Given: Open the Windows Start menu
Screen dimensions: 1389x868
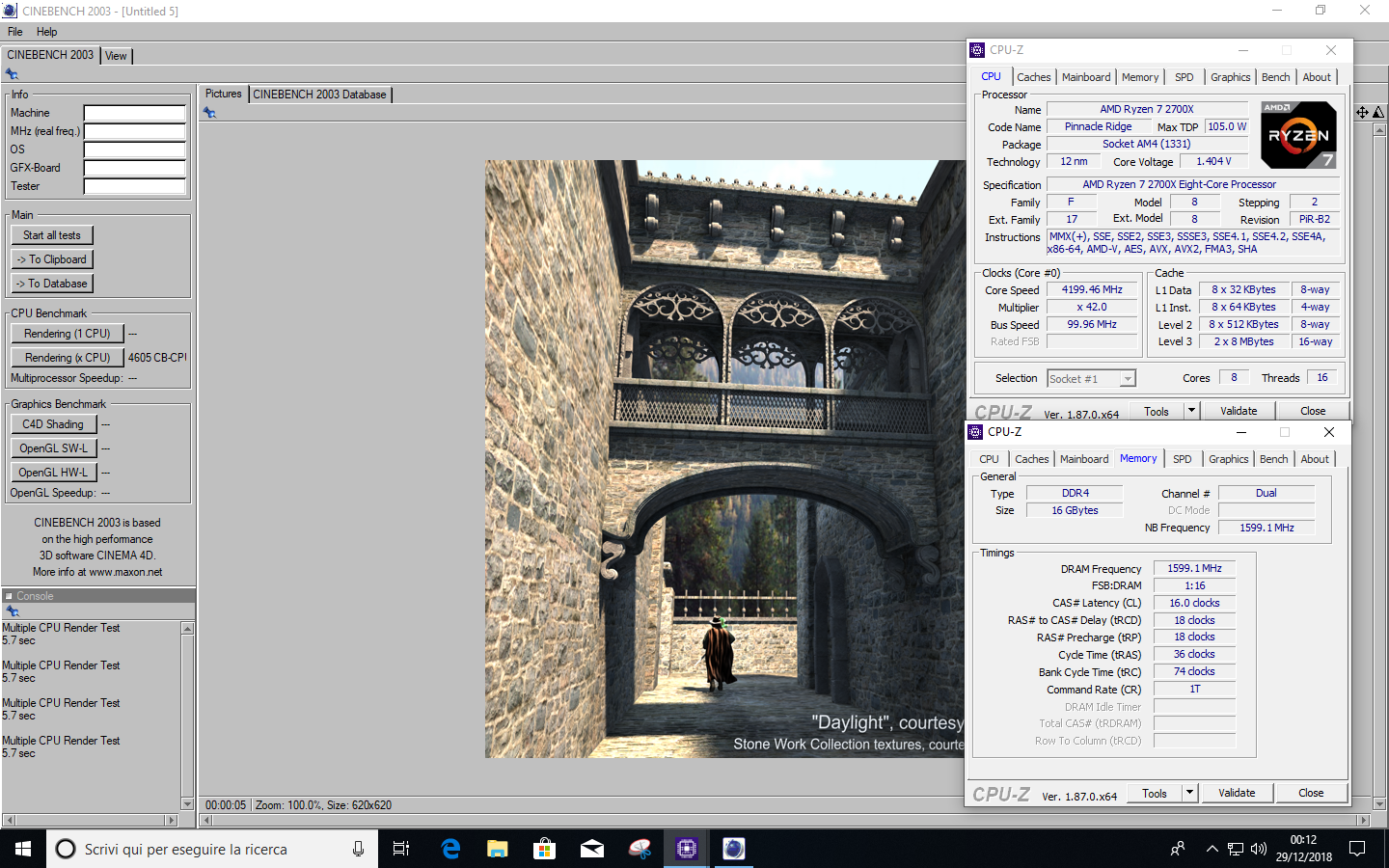Looking at the screenshot, I should pos(23,849).
